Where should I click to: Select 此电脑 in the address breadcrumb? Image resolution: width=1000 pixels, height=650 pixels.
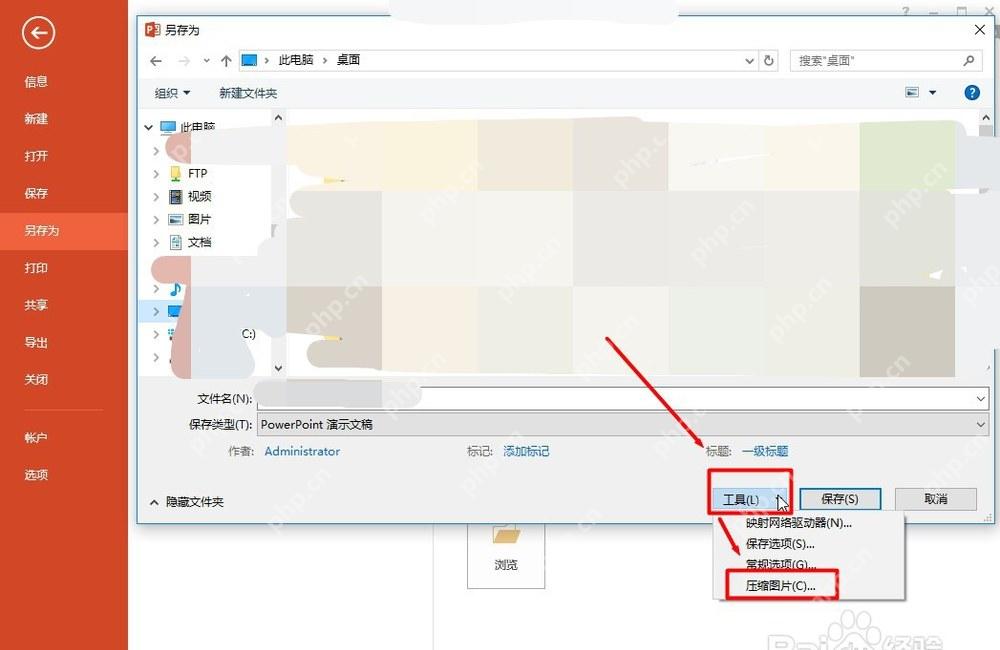pyautogui.click(x=296, y=60)
